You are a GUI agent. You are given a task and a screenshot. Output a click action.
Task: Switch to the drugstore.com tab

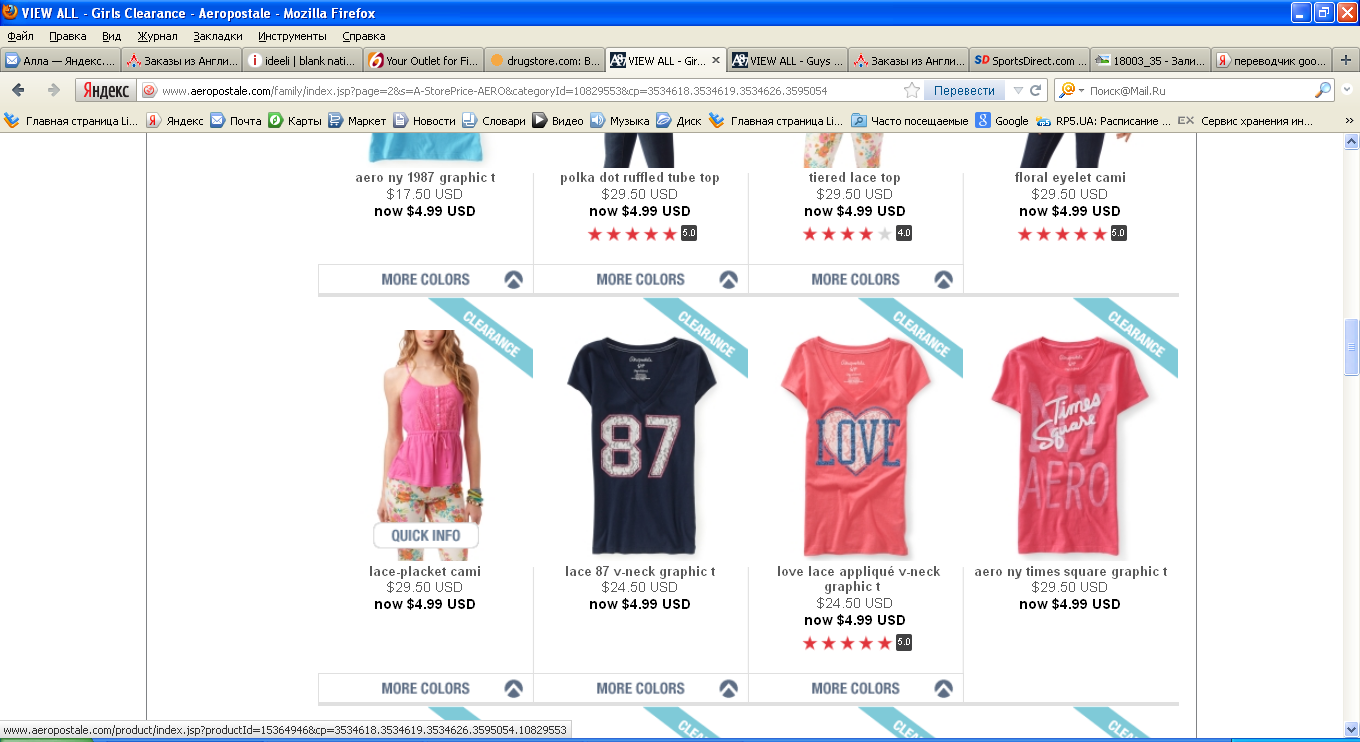(545, 60)
